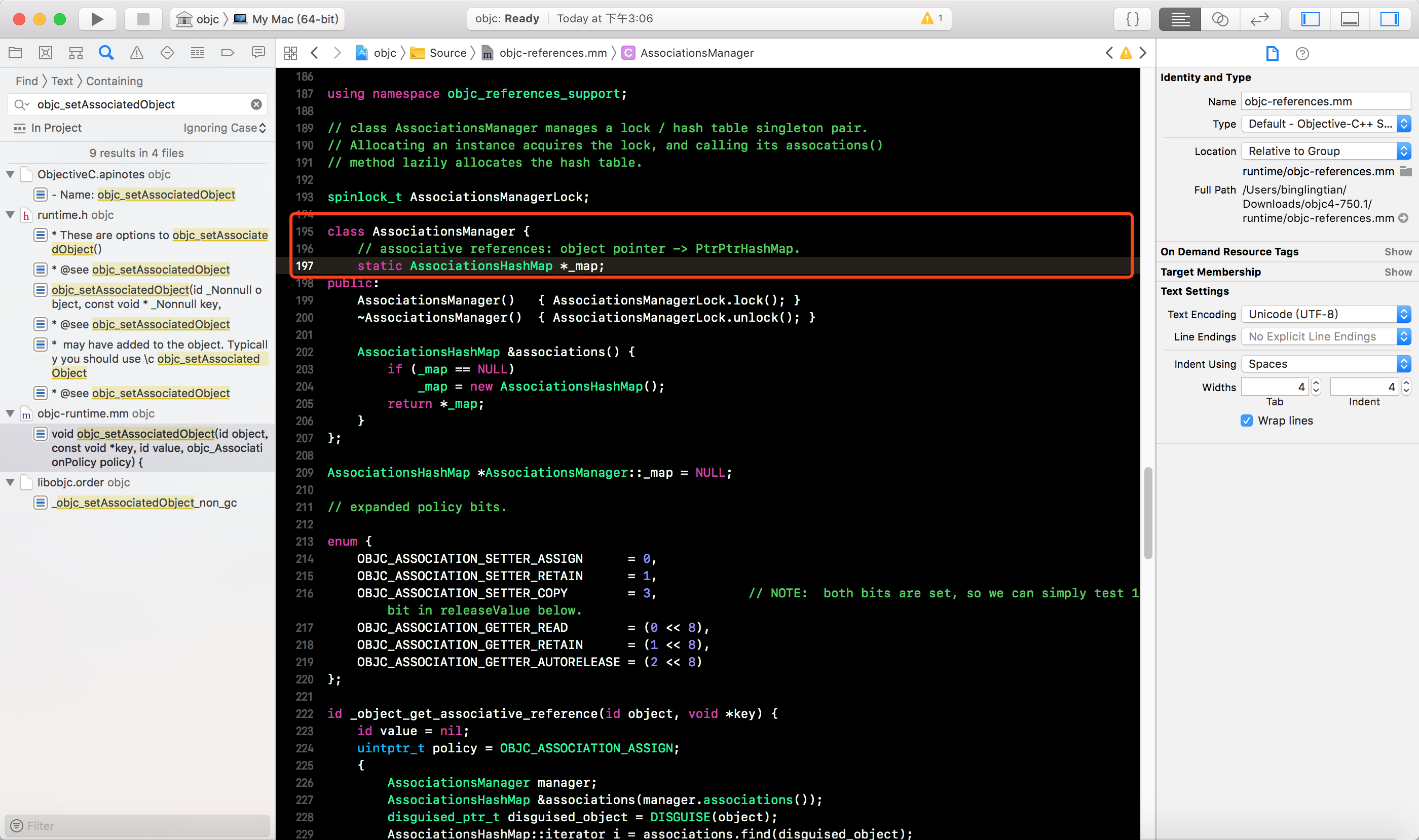Select libobjc.order _objc_setAssociatedObject_non_gc result
The image size is (1419, 840).
pyautogui.click(x=144, y=503)
